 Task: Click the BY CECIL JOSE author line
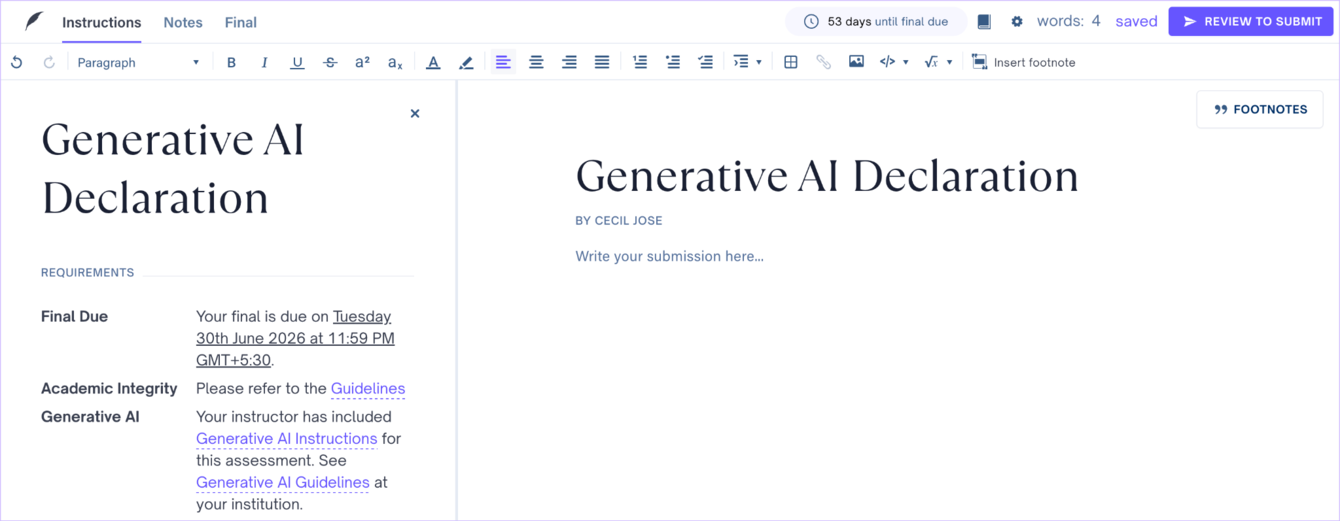tap(619, 220)
